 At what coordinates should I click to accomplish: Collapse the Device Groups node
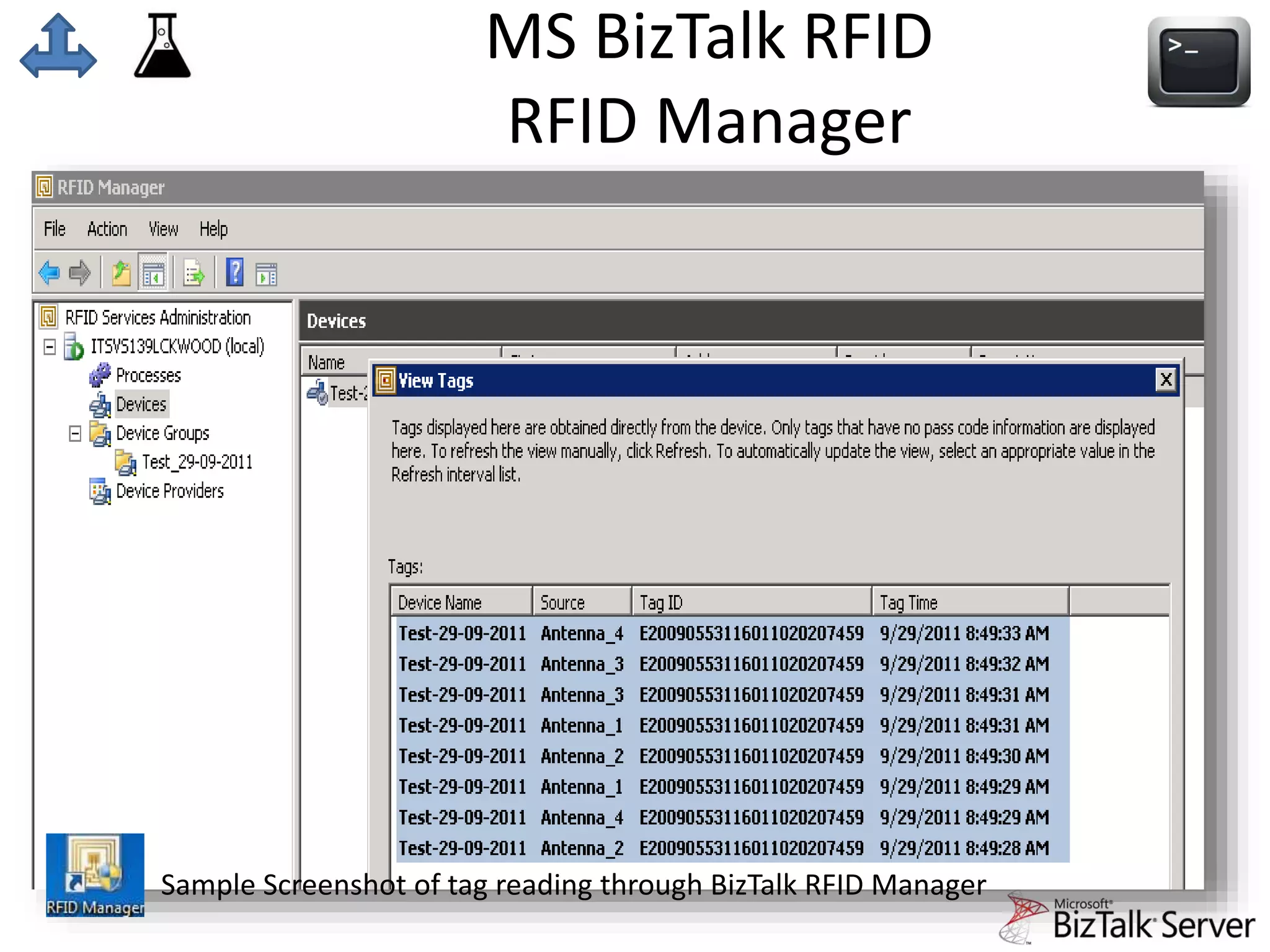75,433
